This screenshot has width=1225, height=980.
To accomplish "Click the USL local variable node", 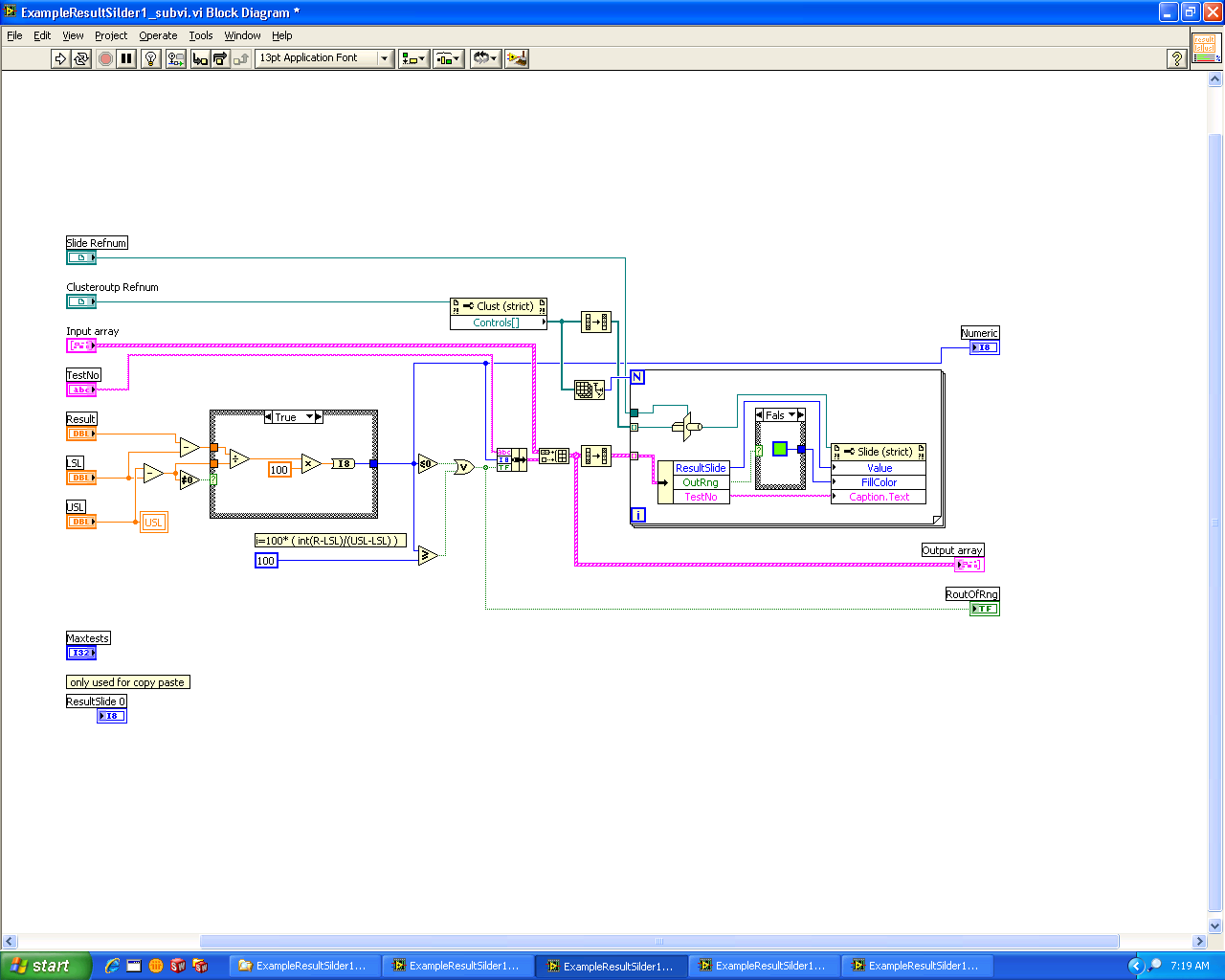I will [x=153, y=522].
